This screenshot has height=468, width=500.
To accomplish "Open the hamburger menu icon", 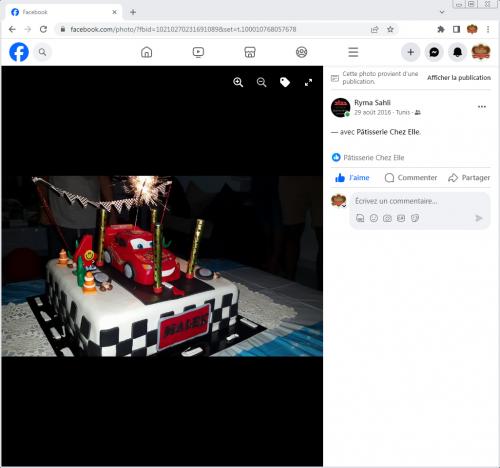I will click(x=353, y=52).
